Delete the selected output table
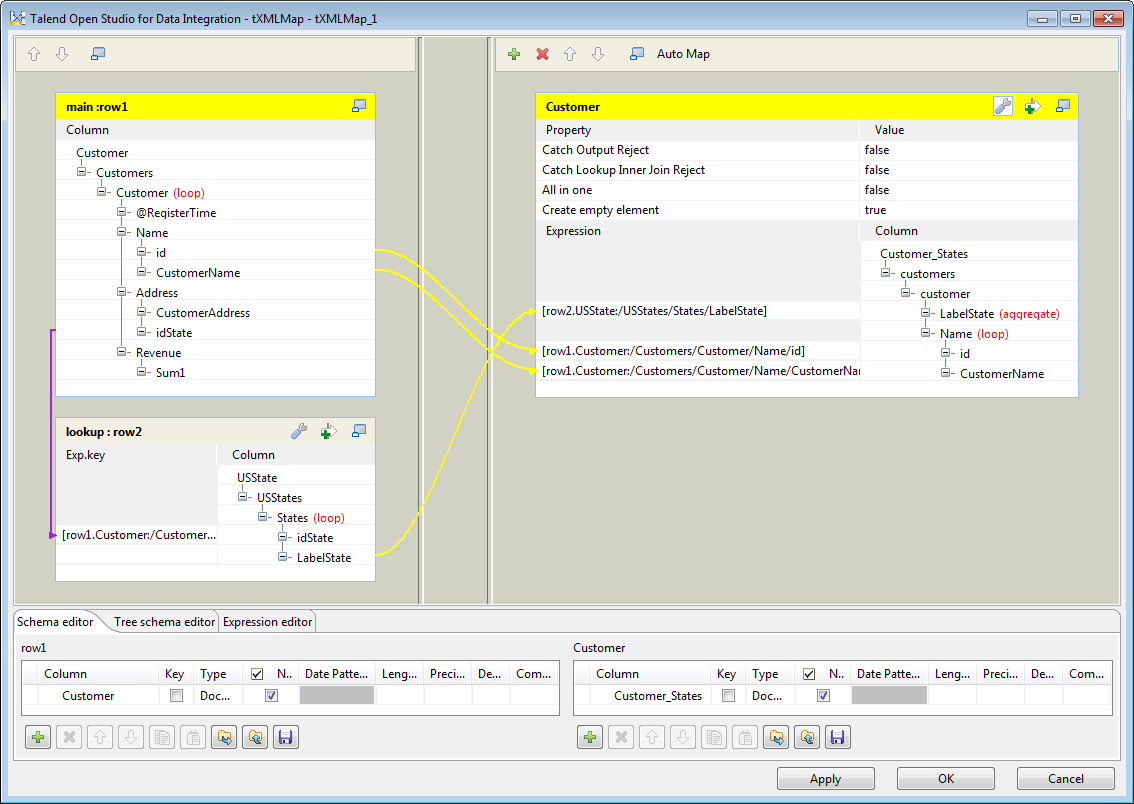The image size is (1134, 804). (x=542, y=54)
